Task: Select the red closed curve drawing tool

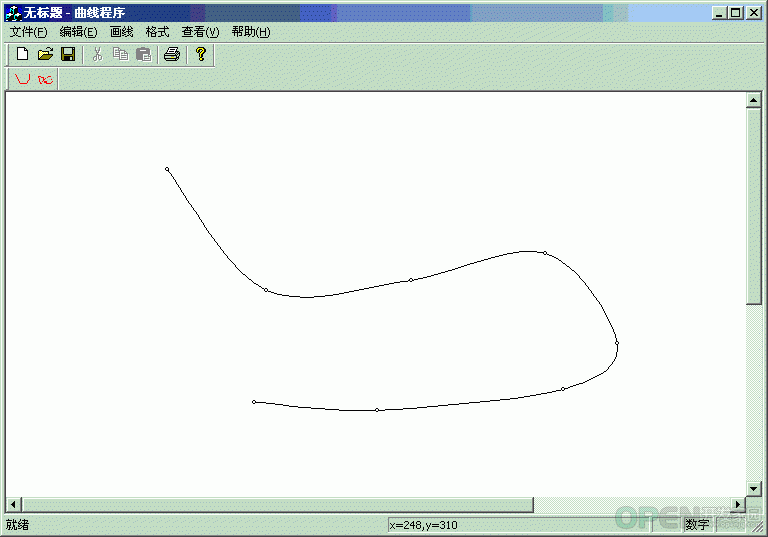Action: 46,79
